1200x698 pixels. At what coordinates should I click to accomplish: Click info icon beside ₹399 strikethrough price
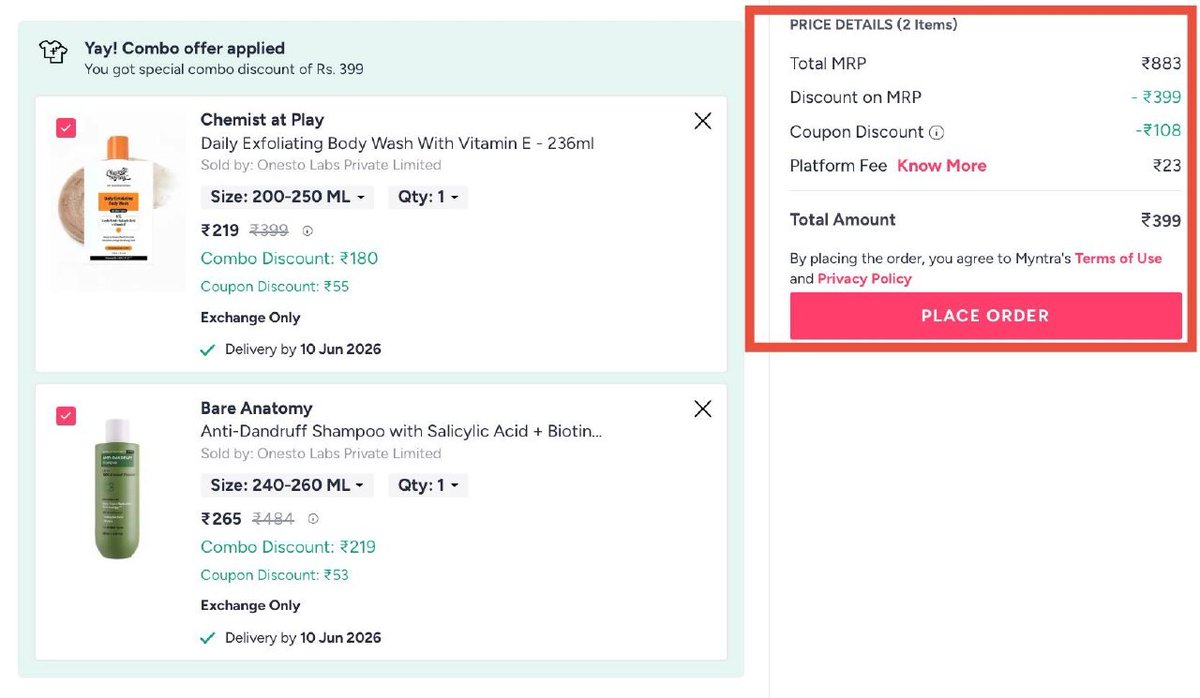point(308,231)
